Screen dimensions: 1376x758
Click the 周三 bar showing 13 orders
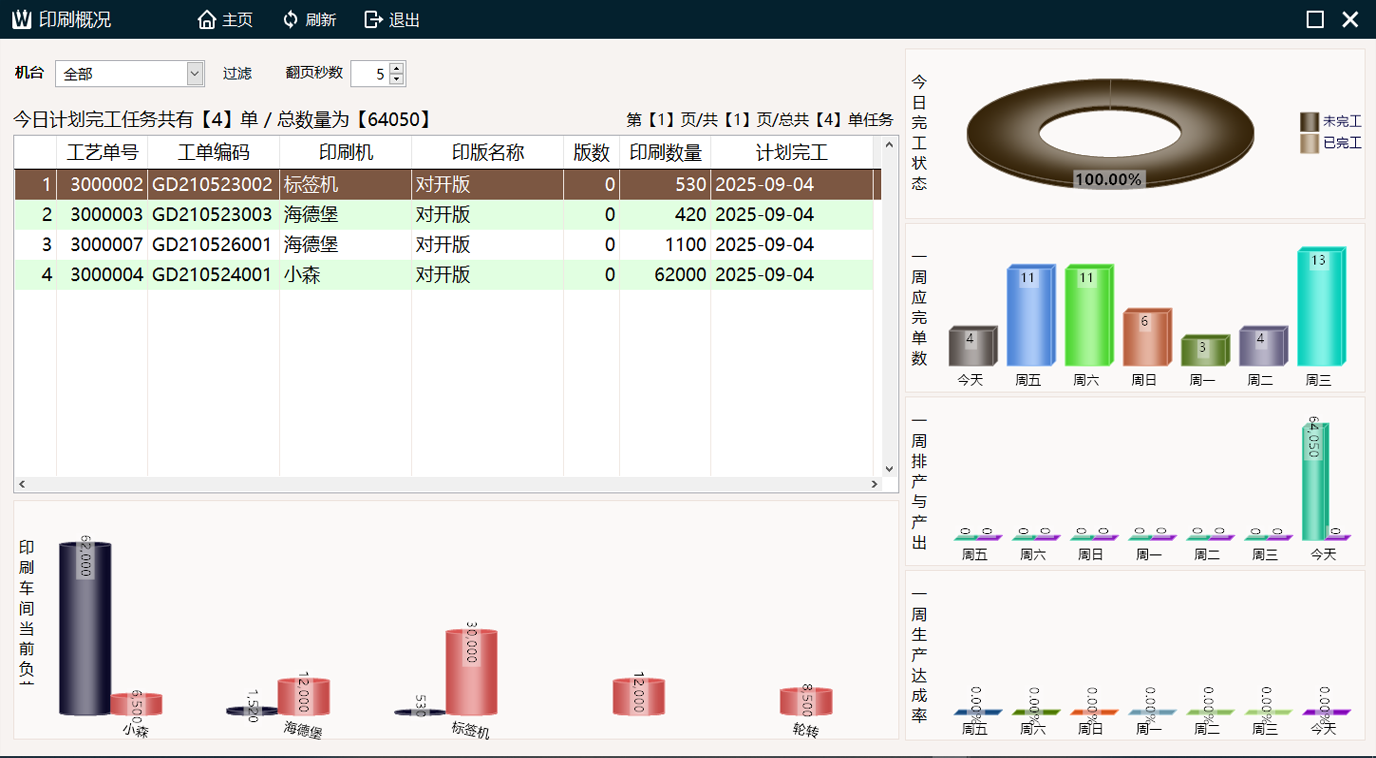pos(1319,310)
